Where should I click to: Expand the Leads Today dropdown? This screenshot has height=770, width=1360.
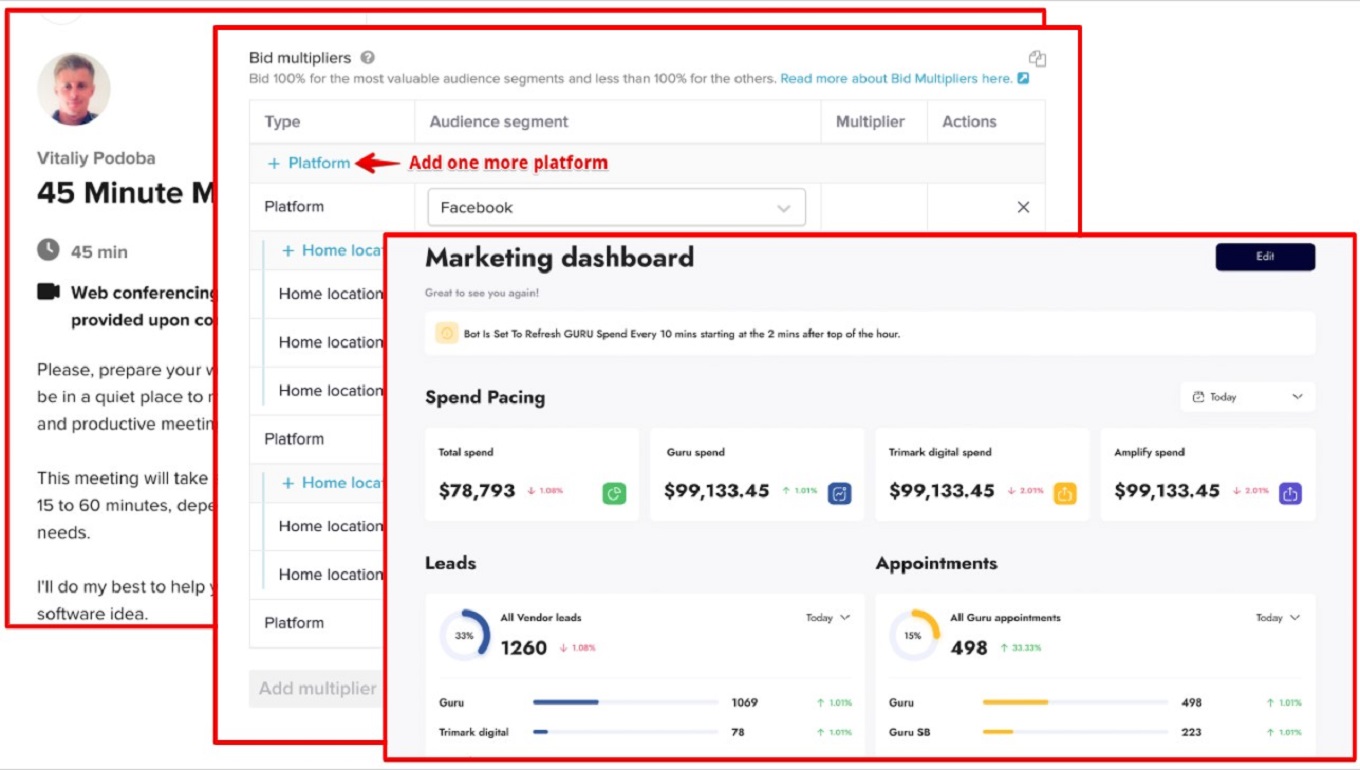[828, 618]
